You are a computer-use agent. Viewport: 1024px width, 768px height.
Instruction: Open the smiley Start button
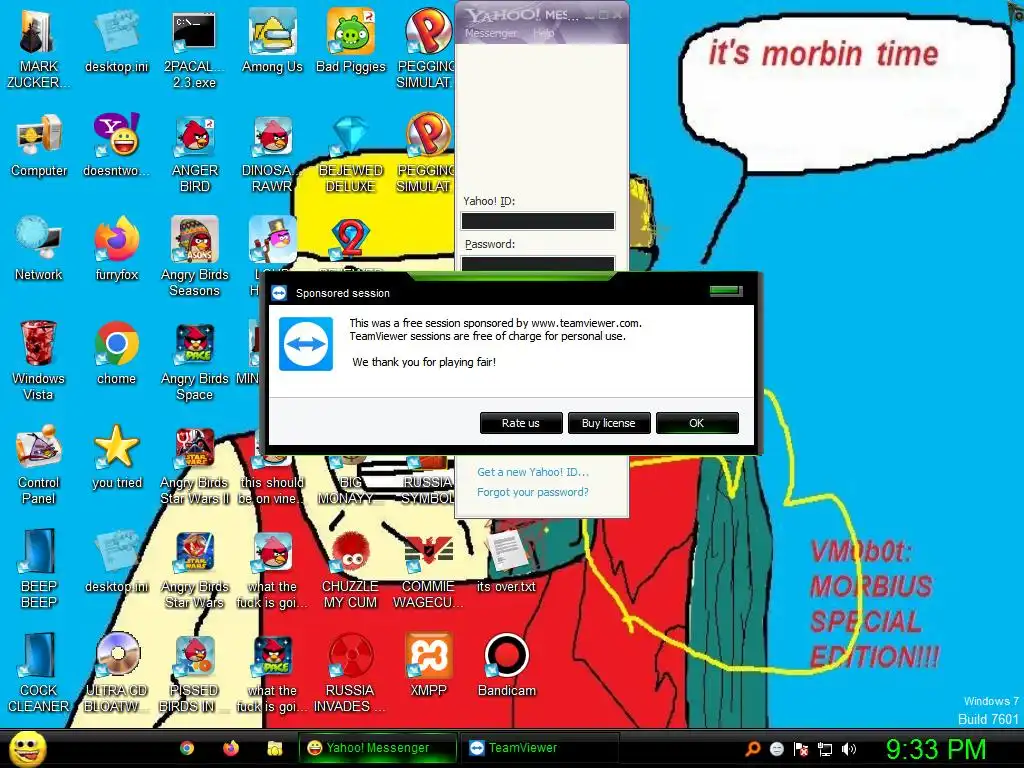point(27,748)
